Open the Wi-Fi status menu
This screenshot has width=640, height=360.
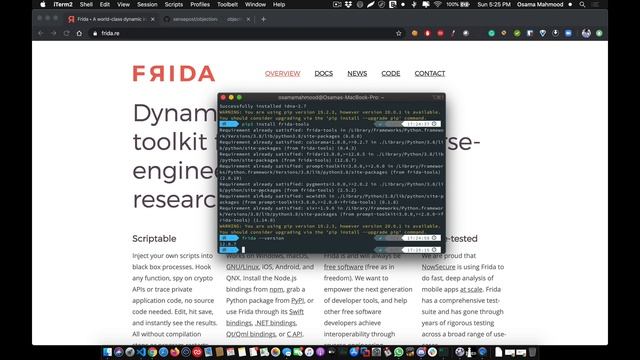pos(438,4)
